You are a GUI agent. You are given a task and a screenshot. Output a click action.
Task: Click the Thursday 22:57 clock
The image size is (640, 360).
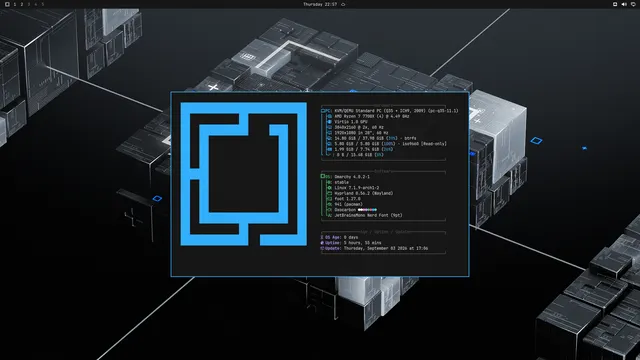[320, 4]
